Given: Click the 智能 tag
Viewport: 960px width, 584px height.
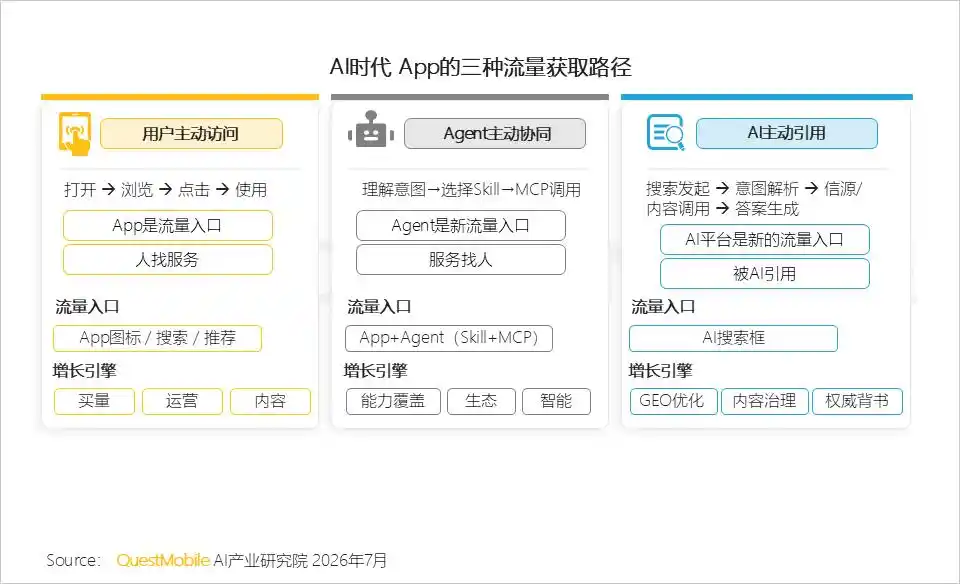Looking at the screenshot, I should click(557, 401).
